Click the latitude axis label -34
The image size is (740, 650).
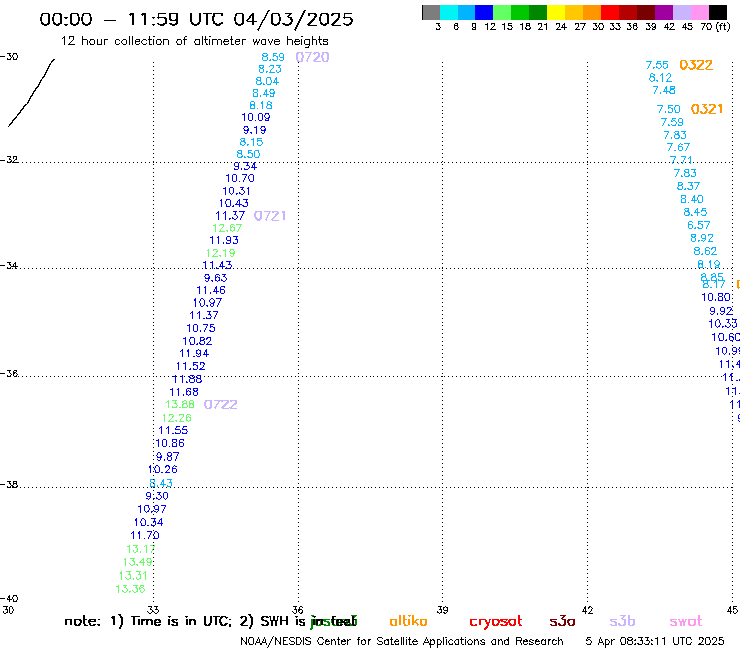(x=9, y=265)
